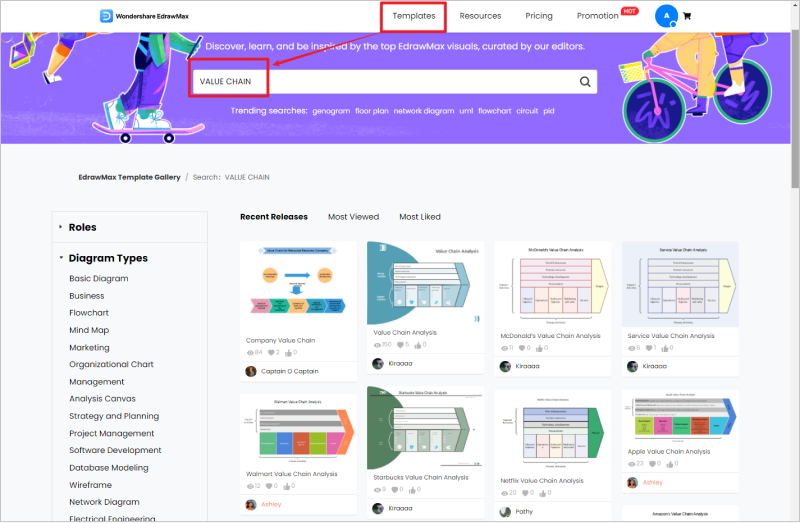Screen dimensions: 800x523
Task: Select Flowchart diagram type
Action: click(89, 313)
